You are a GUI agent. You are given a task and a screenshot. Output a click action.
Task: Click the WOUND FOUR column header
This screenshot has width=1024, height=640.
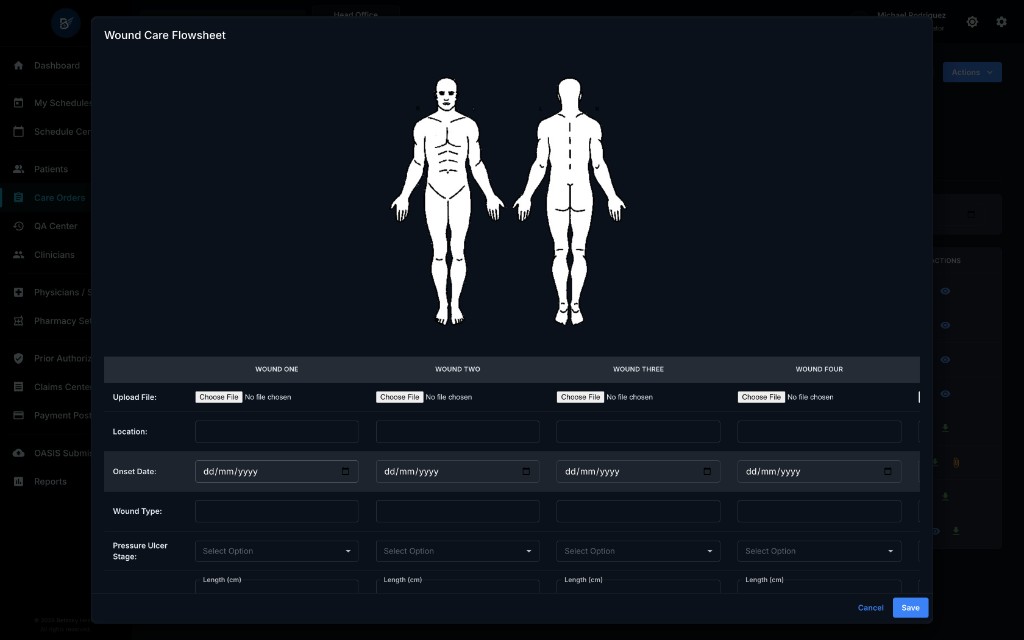[819, 369]
